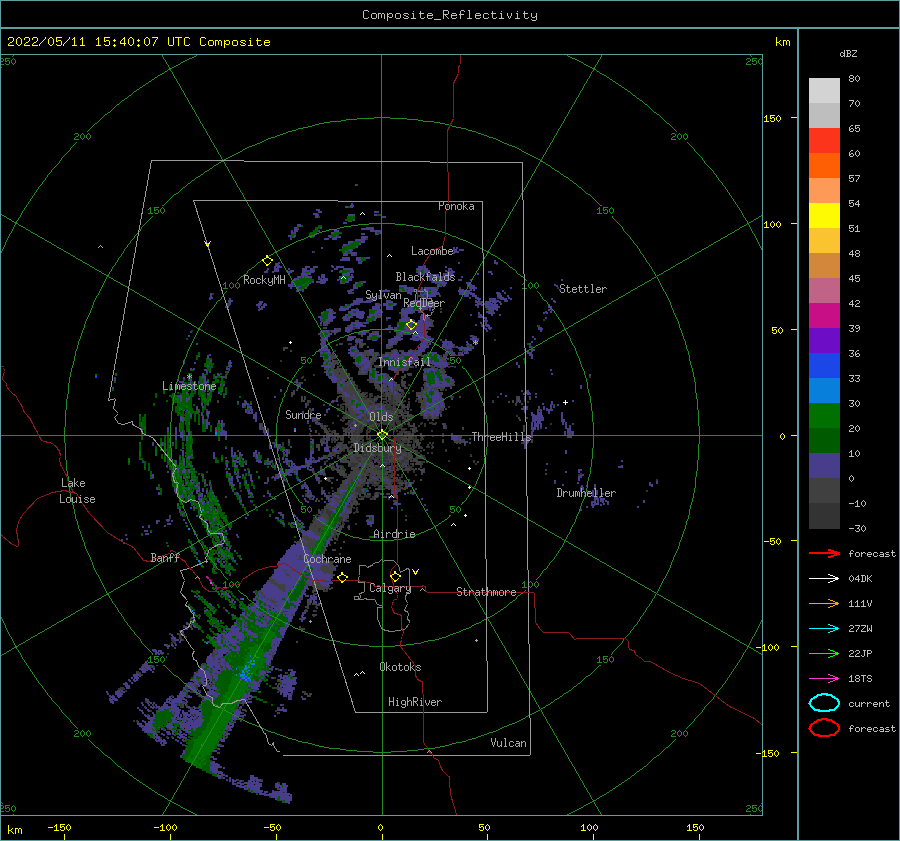
Task: Click the yellow diamond marker above Calgary label
Action: (395, 576)
